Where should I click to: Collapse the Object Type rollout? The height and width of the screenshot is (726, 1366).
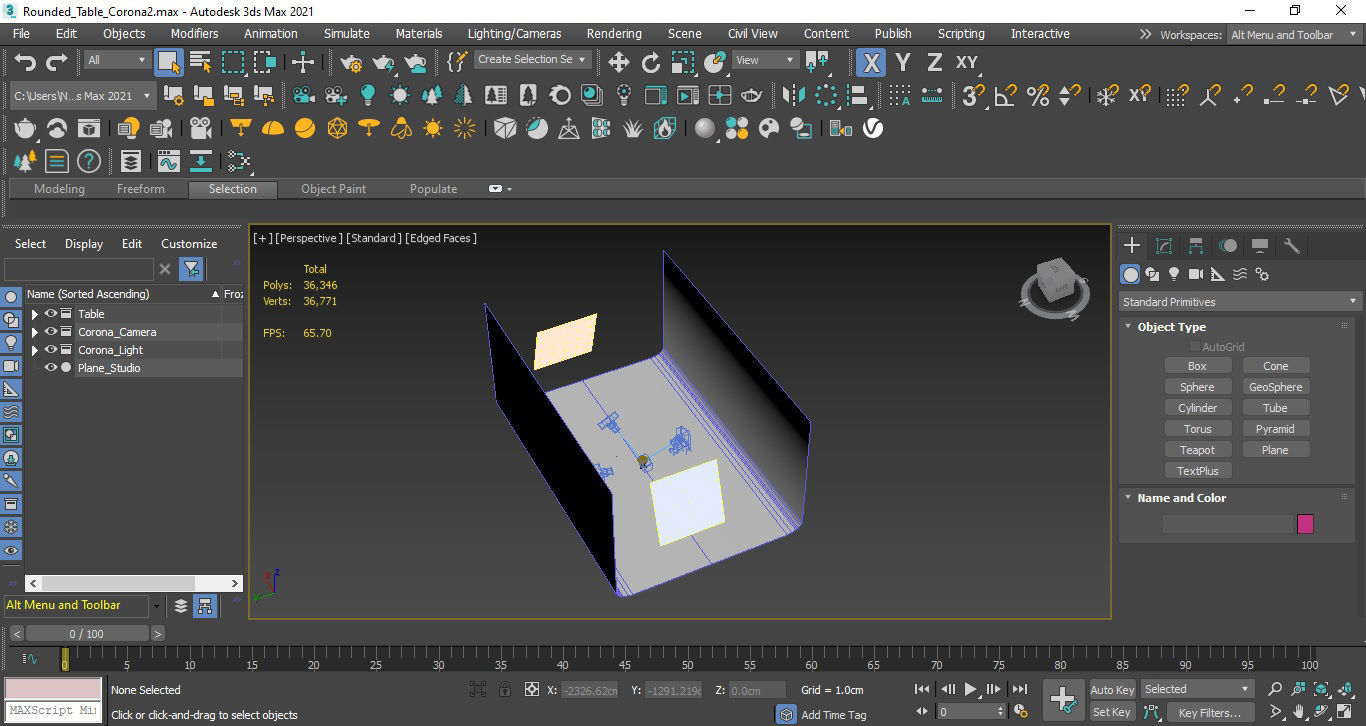(x=1128, y=327)
